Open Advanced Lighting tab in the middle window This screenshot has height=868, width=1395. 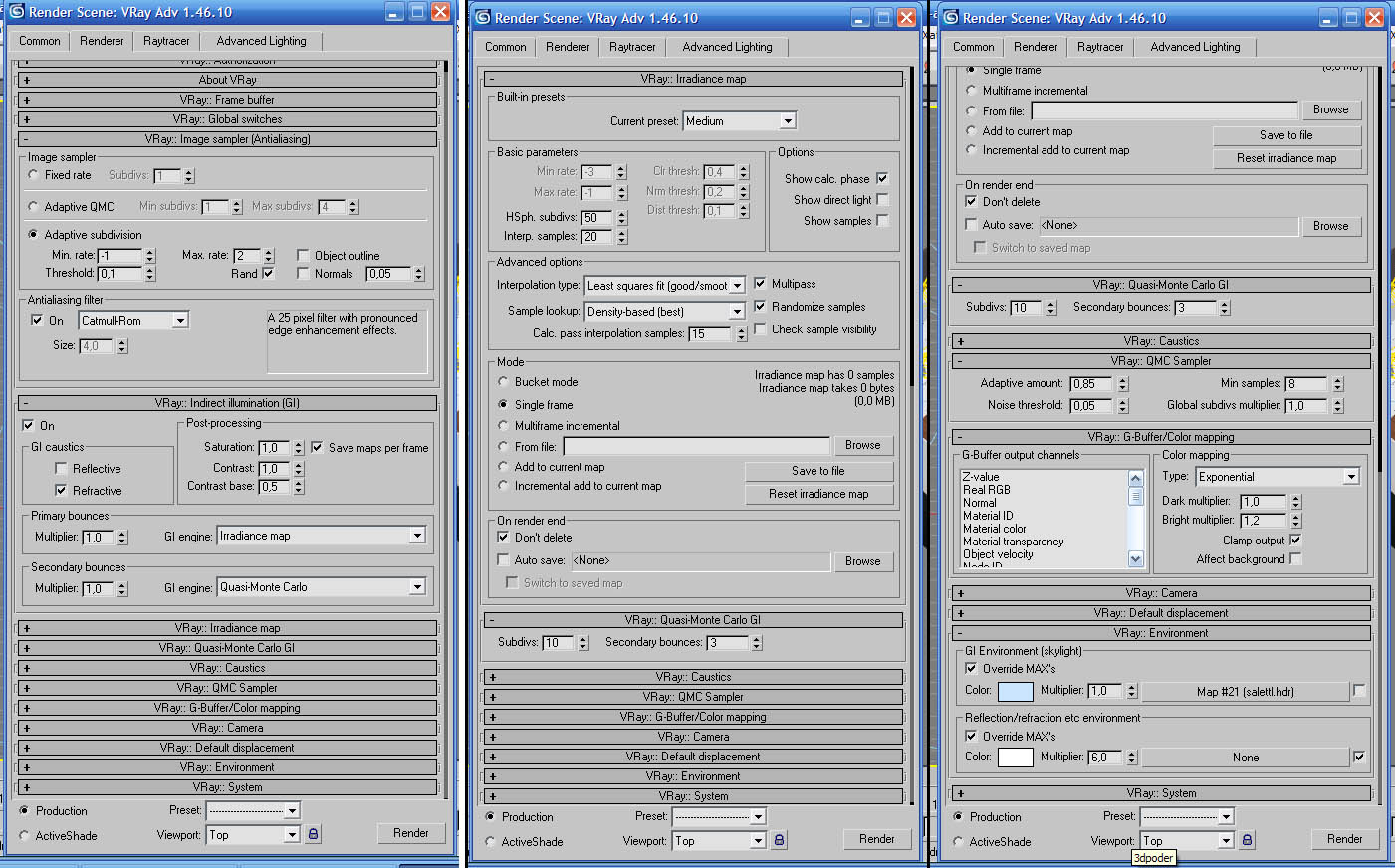[727, 47]
